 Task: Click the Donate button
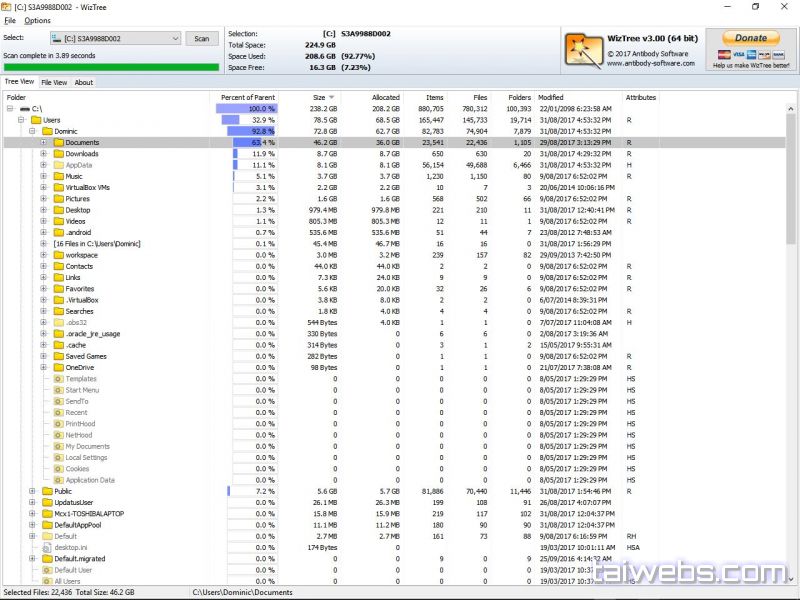coord(750,38)
